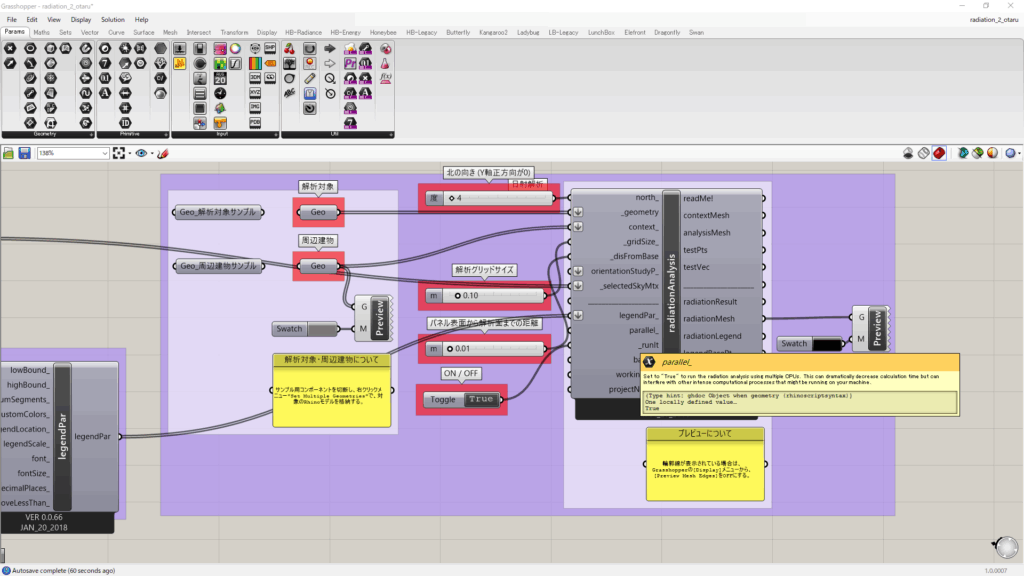
Task: Click the red sketch pen icon
Action: click(163, 153)
